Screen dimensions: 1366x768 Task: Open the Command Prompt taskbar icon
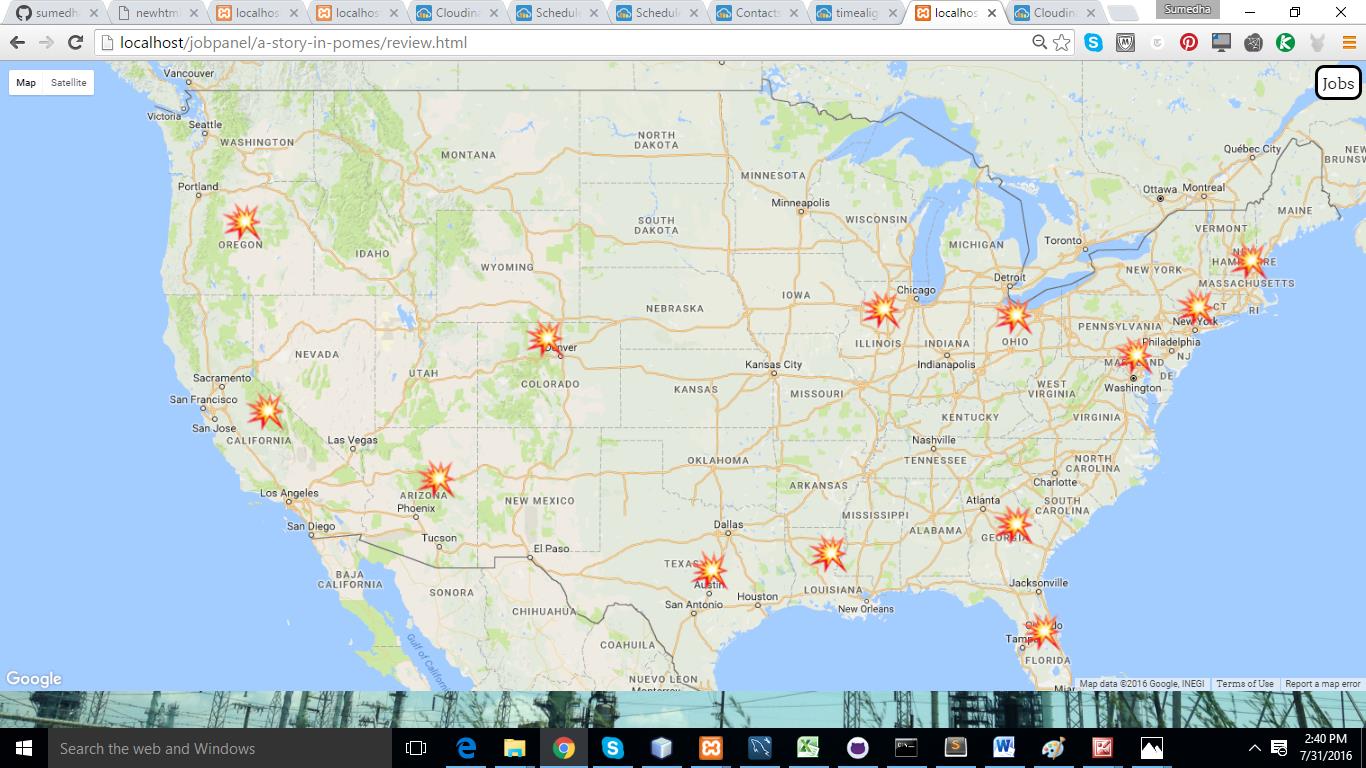tap(906, 748)
